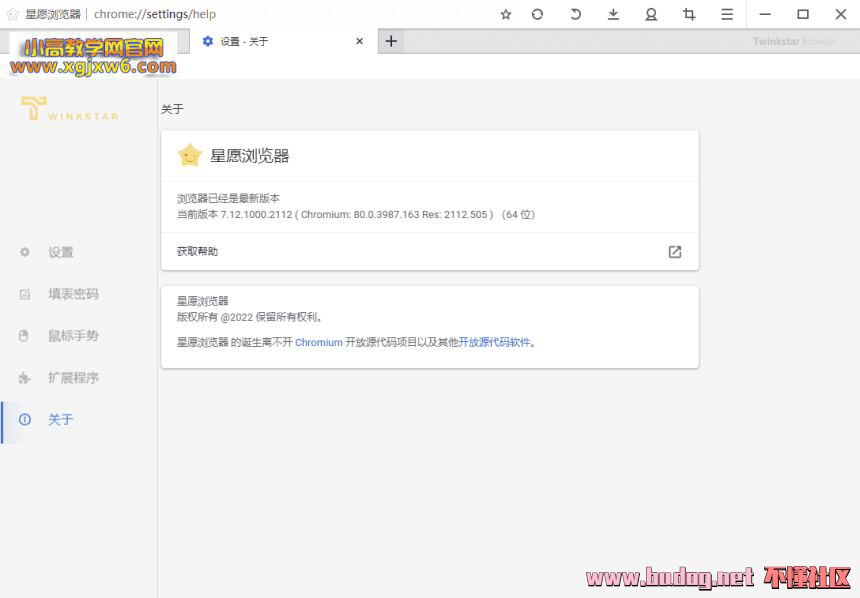Close the 设置 - 关于 tab

click(x=359, y=41)
